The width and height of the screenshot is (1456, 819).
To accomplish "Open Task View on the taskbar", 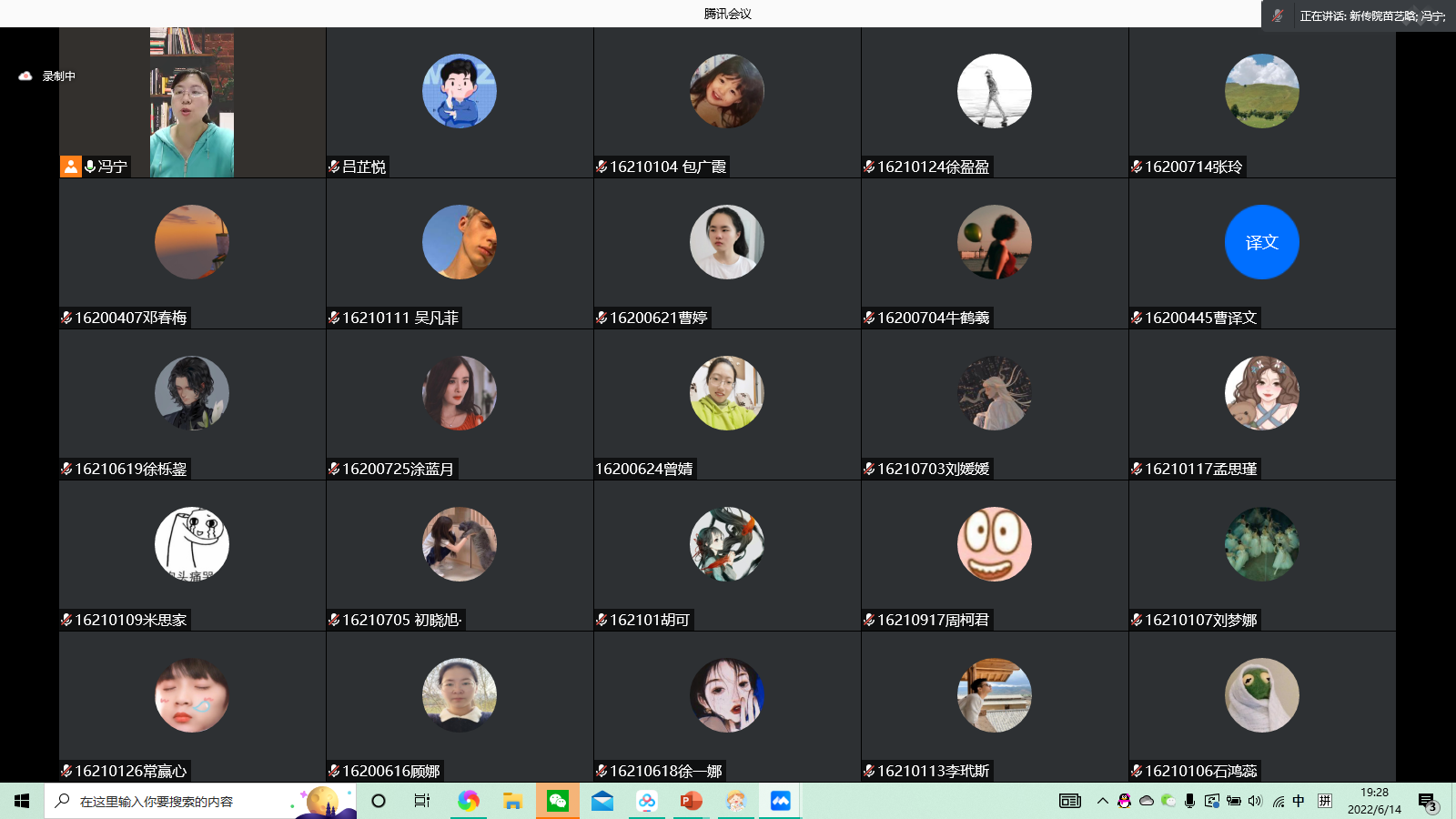I will (422, 801).
